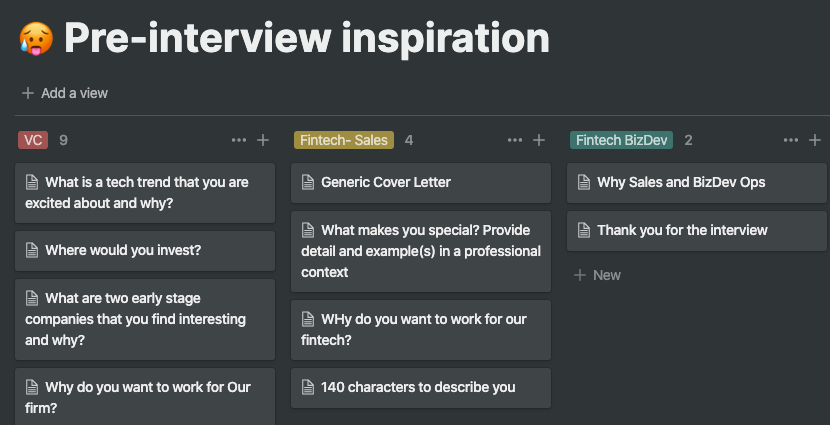This screenshot has width=830, height=425.
Task: Open the Thank you for the interview card
Action: click(682, 230)
